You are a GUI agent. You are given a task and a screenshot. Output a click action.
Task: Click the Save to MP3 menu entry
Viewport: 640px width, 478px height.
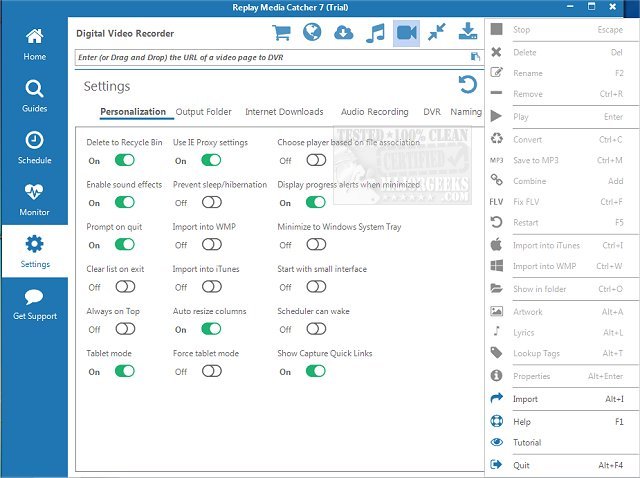pyautogui.click(x=562, y=160)
